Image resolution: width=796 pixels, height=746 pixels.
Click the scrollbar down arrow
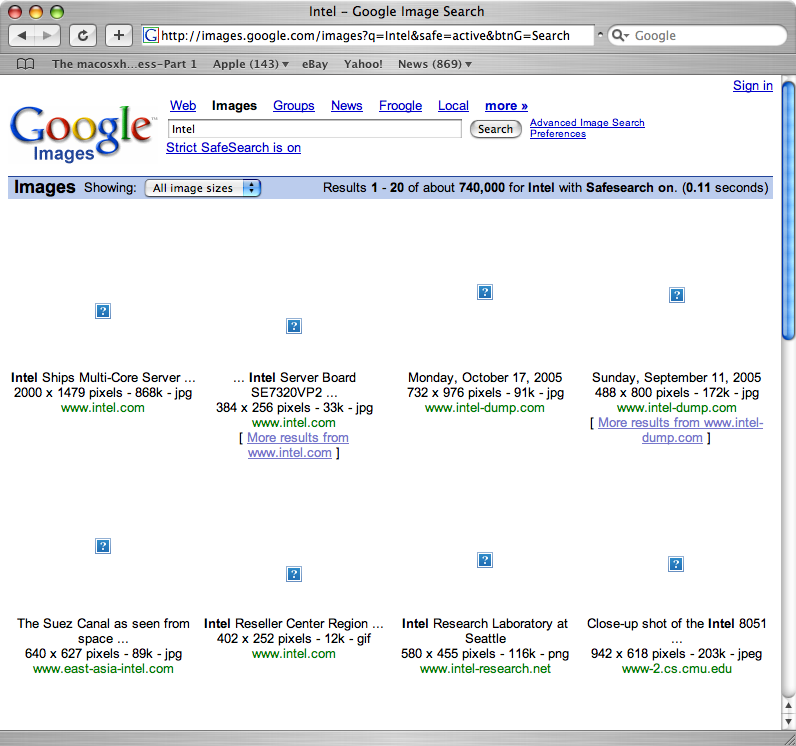tap(788, 722)
